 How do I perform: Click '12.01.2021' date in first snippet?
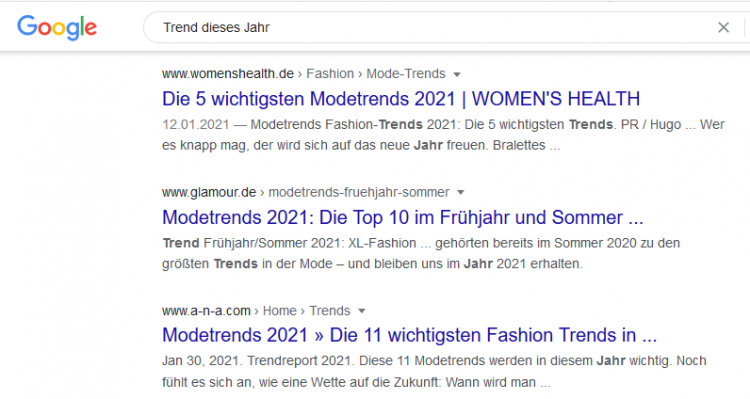196,124
